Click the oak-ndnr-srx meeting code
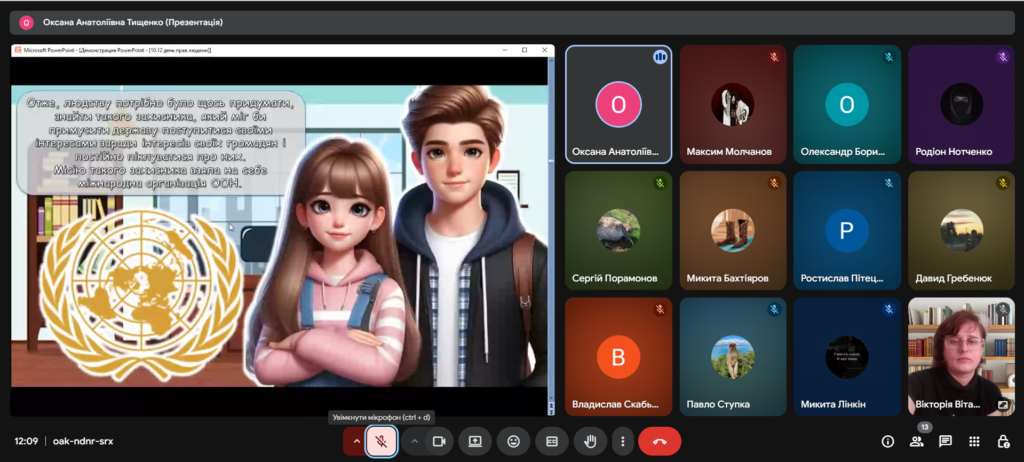Viewport: 1024px width, 462px height. click(83, 441)
